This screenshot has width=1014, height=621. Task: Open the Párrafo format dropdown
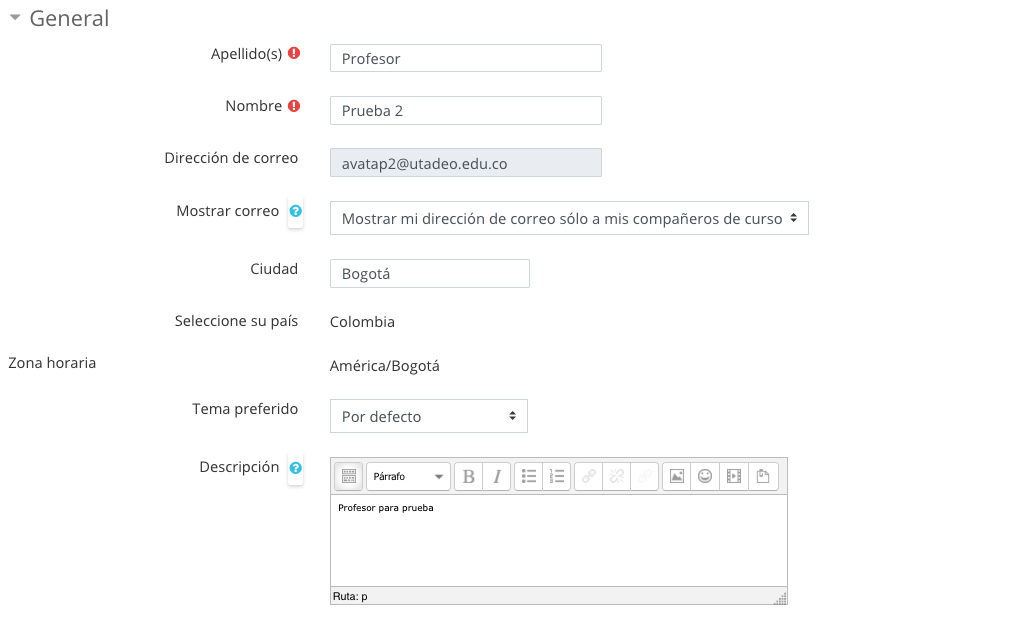[x=408, y=477]
